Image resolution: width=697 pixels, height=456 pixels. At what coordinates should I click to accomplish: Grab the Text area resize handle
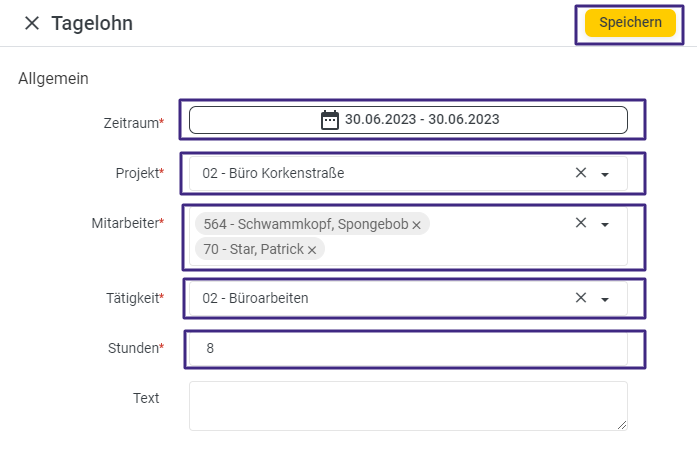(622, 425)
